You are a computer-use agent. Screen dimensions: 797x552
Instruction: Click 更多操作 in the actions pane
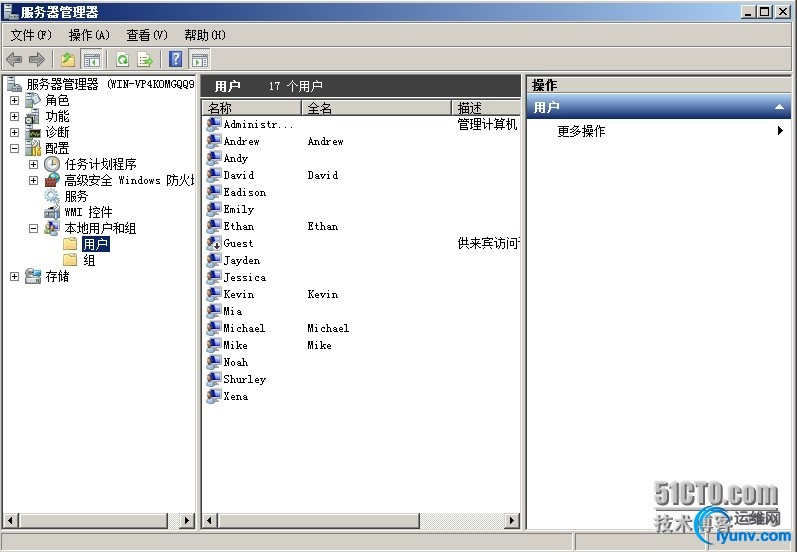[x=581, y=131]
